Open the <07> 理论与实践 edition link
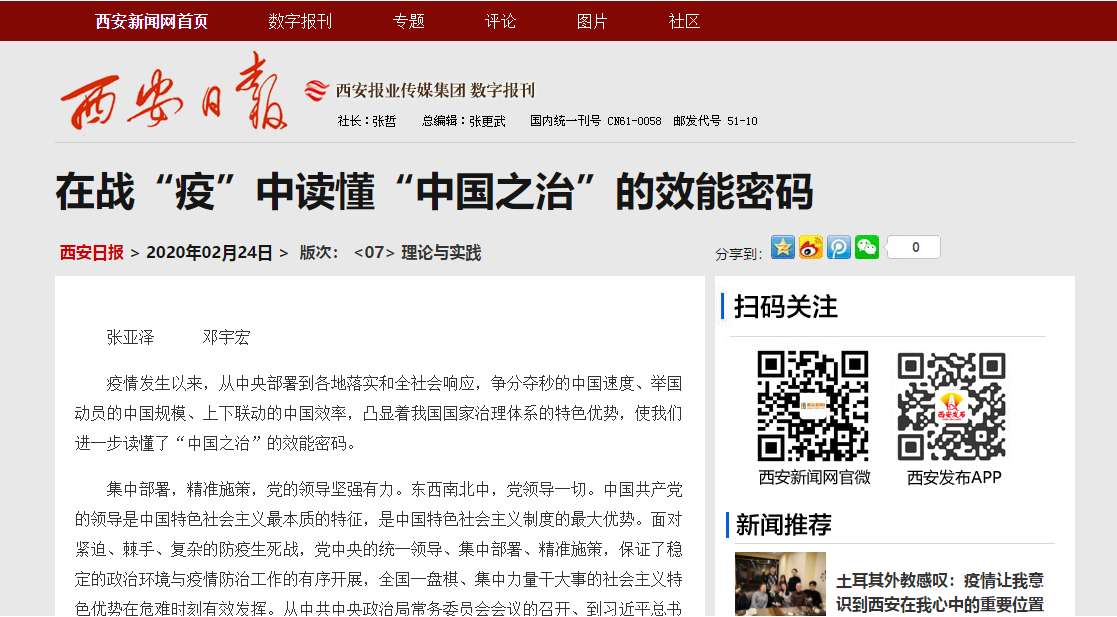 click(417, 253)
